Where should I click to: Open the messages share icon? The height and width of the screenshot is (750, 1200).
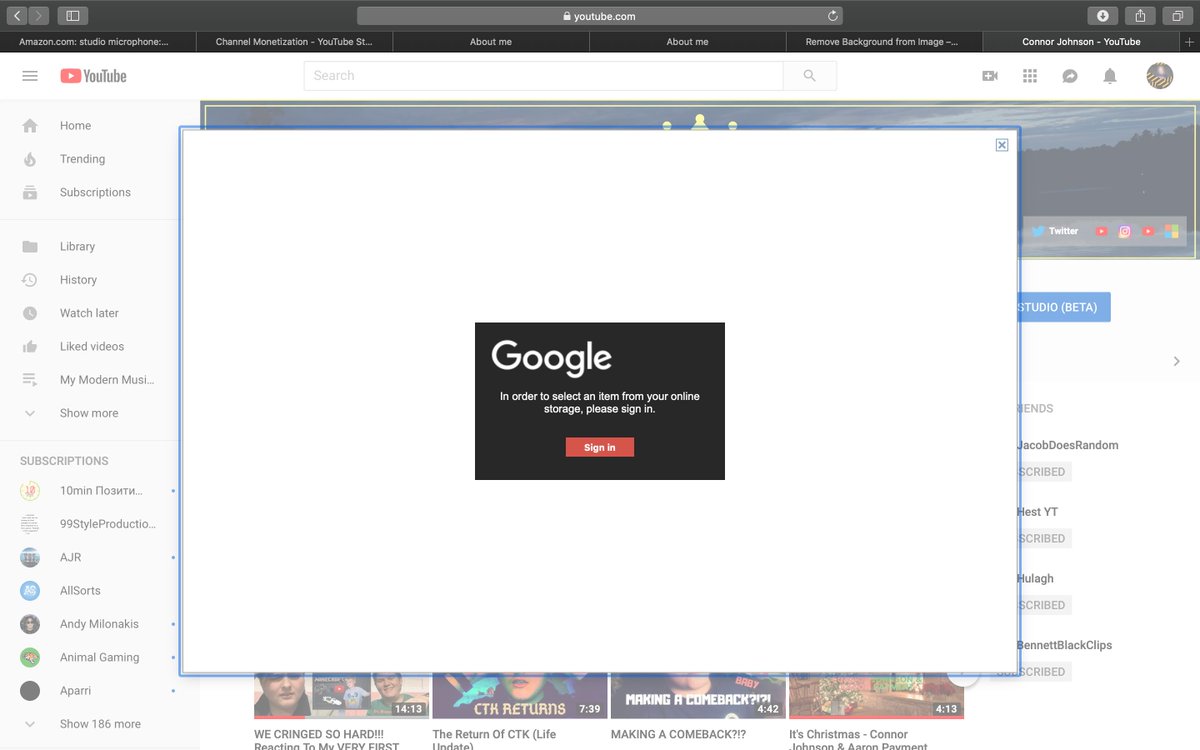pyautogui.click(x=1070, y=76)
